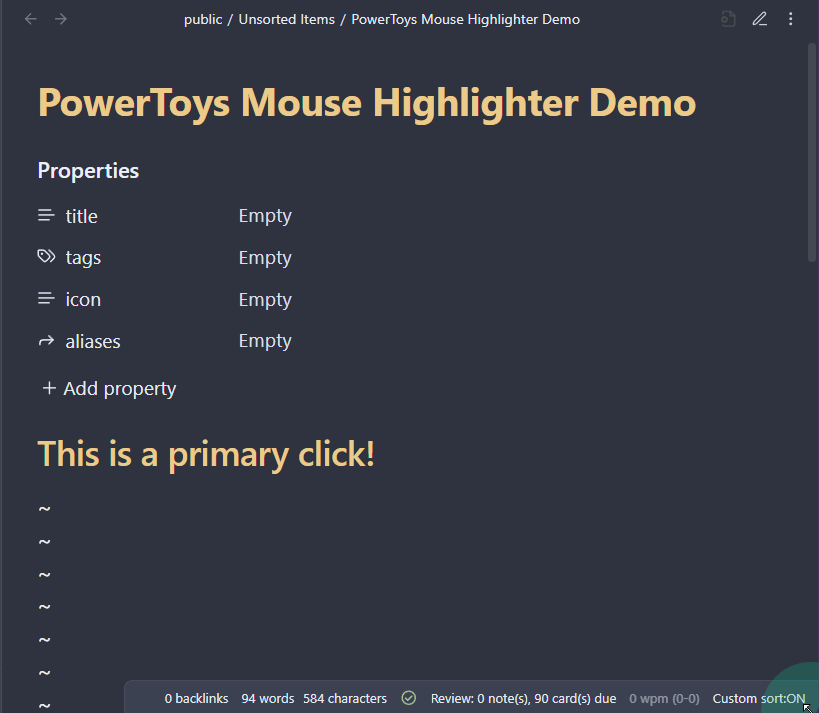This screenshot has height=713, width=819.
Task: Click the title property text icon
Action: [46, 216]
